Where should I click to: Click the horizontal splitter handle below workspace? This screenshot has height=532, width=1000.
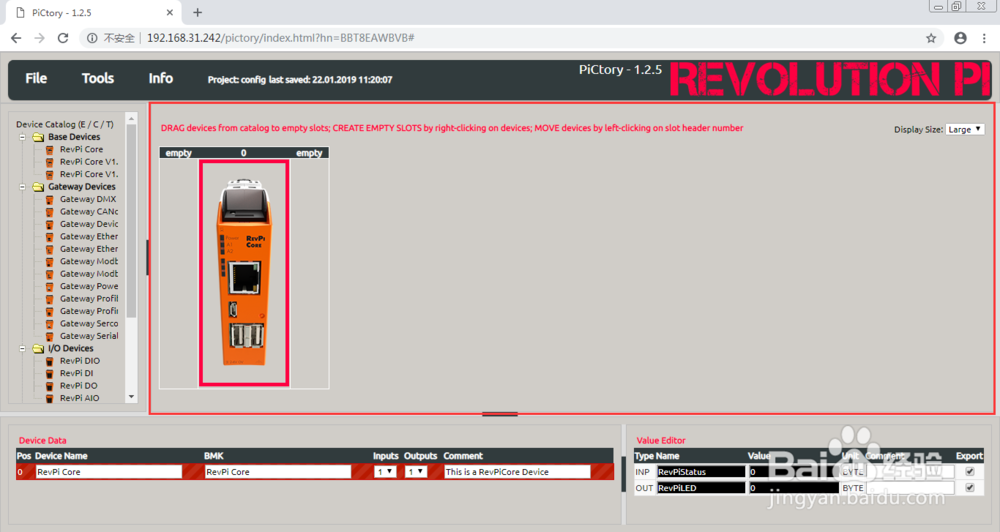500,414
